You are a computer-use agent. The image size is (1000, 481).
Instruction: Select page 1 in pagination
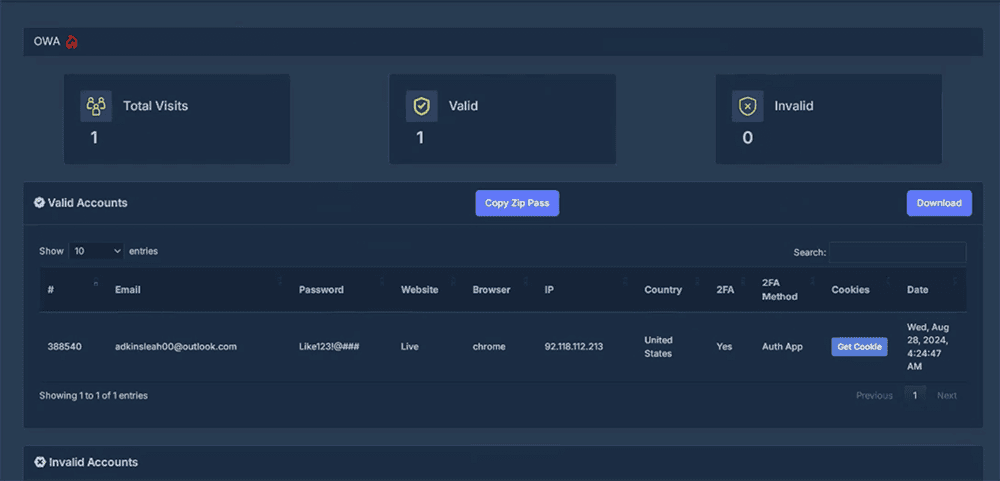(915, 396)
